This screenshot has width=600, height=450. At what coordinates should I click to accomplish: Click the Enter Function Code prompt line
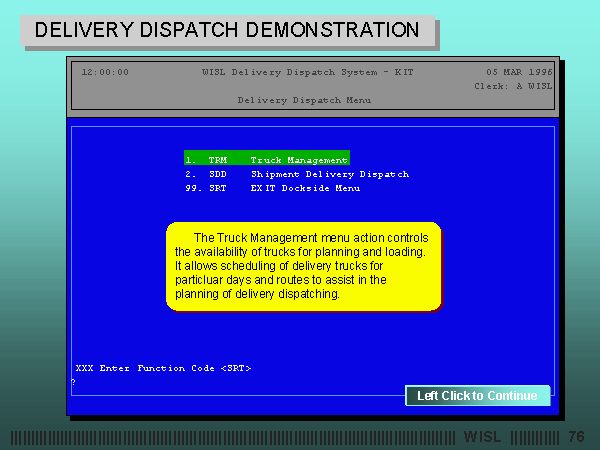click(x=163, y=368)
